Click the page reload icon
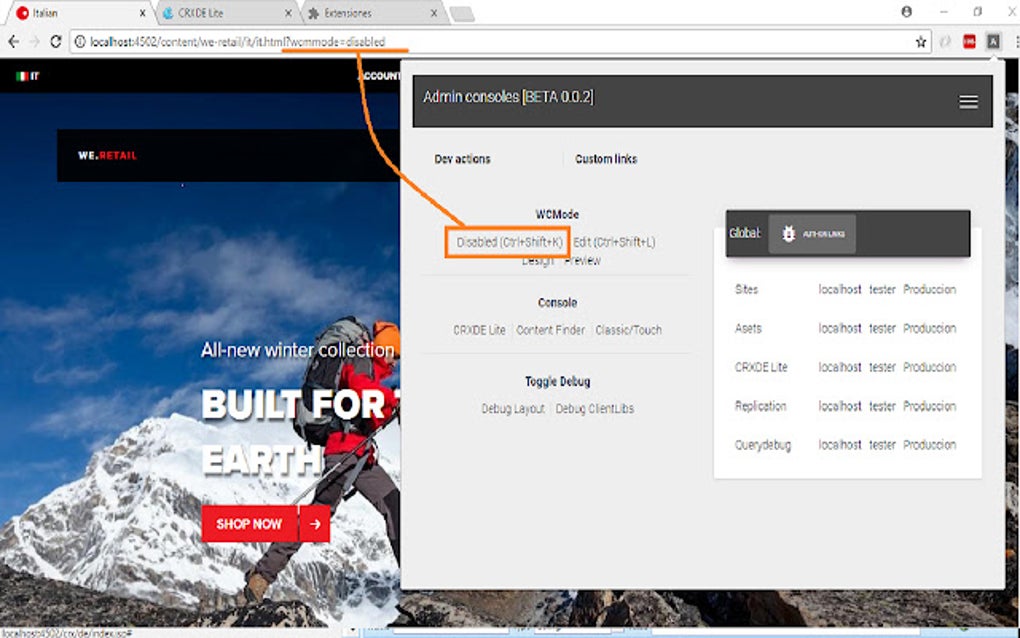1020x638 pixels. click(55, 42)
